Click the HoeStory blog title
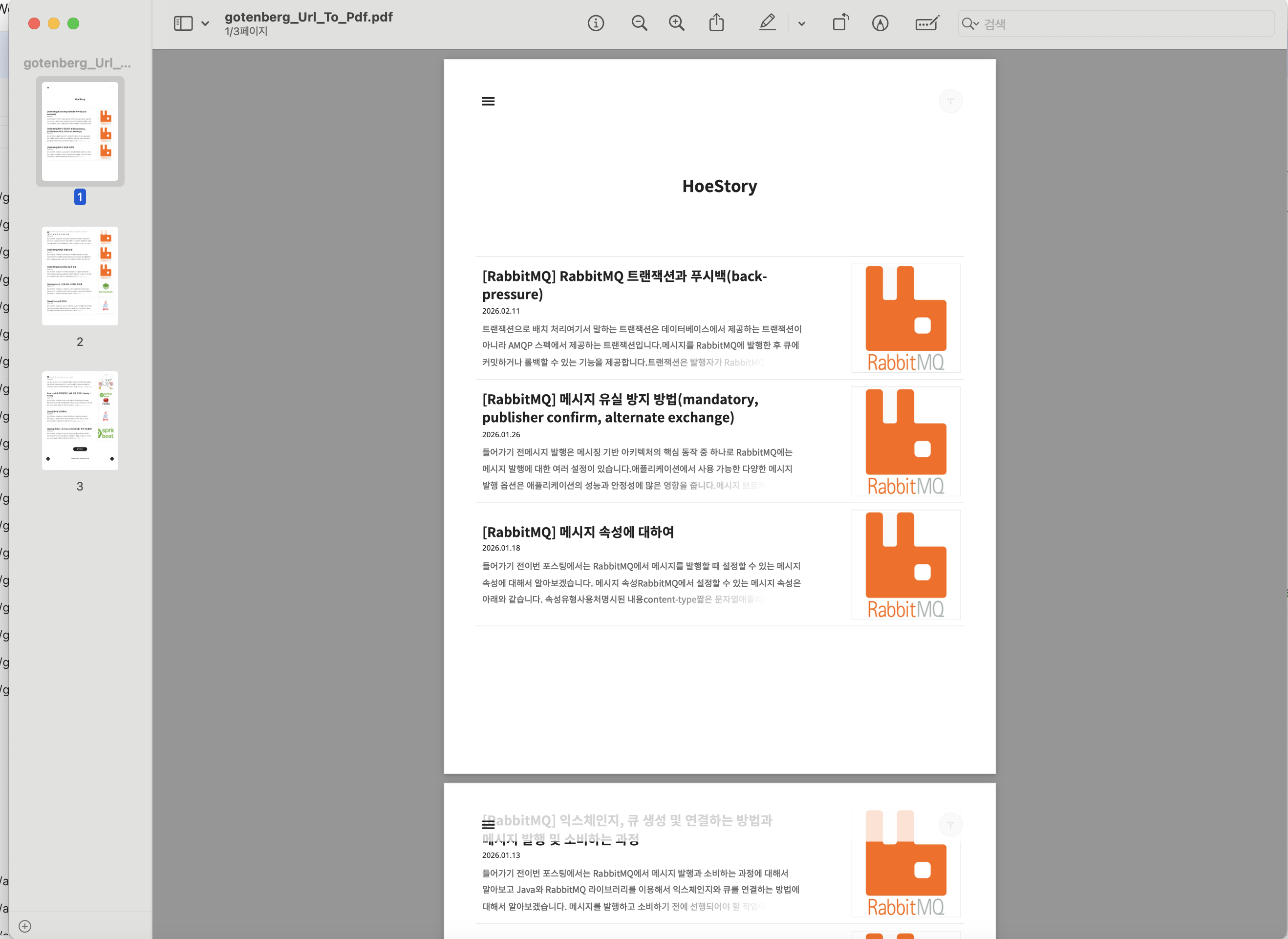The image size is (1288, 939). [720, 186]
